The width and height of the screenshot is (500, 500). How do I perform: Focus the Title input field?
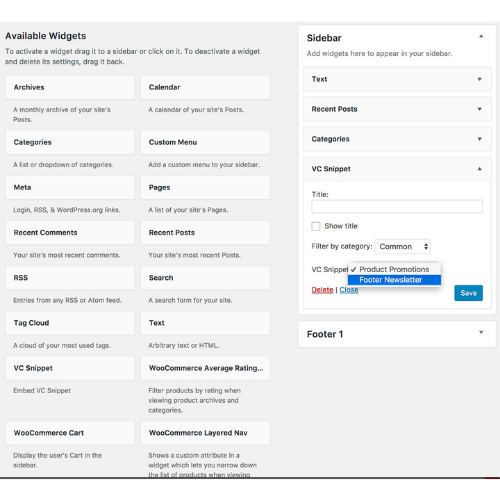pyautogui.click(x=397, y=207)
